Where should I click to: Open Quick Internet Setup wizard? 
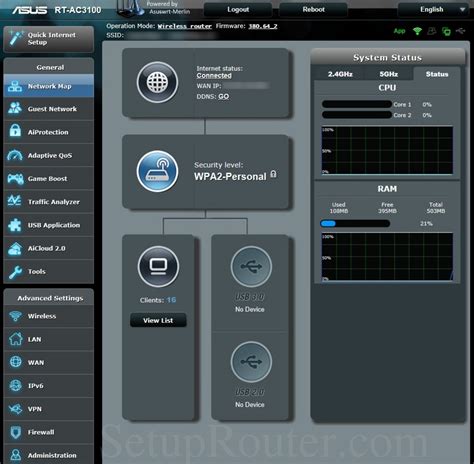pos(49,39)
